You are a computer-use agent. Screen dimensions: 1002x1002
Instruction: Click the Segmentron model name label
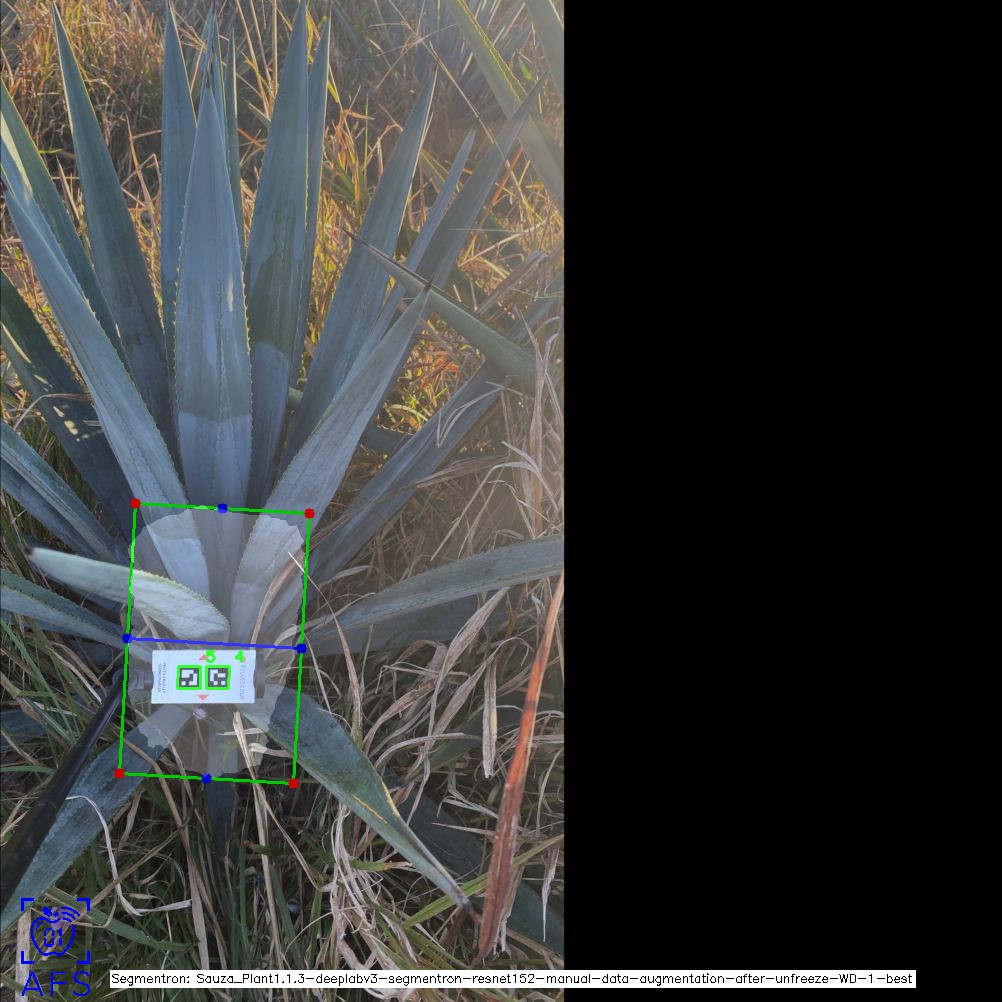[x=513, y=979]
